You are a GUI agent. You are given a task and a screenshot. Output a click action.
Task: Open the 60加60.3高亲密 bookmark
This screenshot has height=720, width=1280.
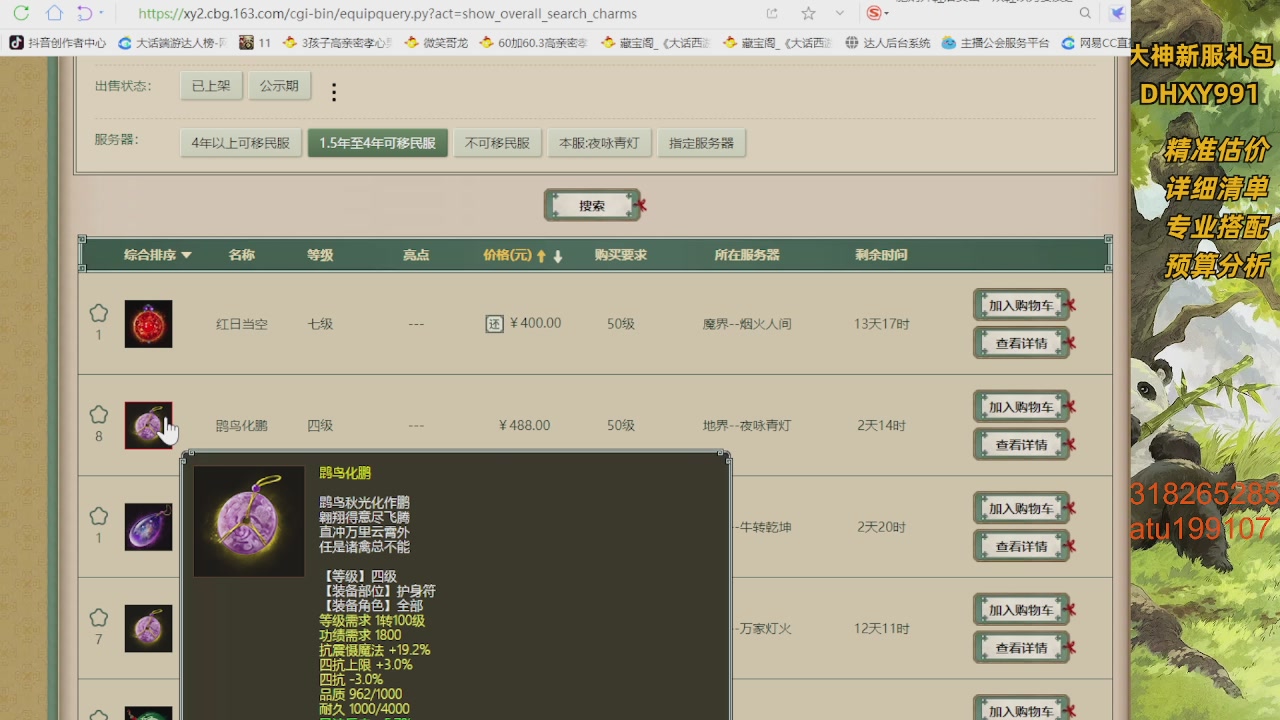[533, 43]
